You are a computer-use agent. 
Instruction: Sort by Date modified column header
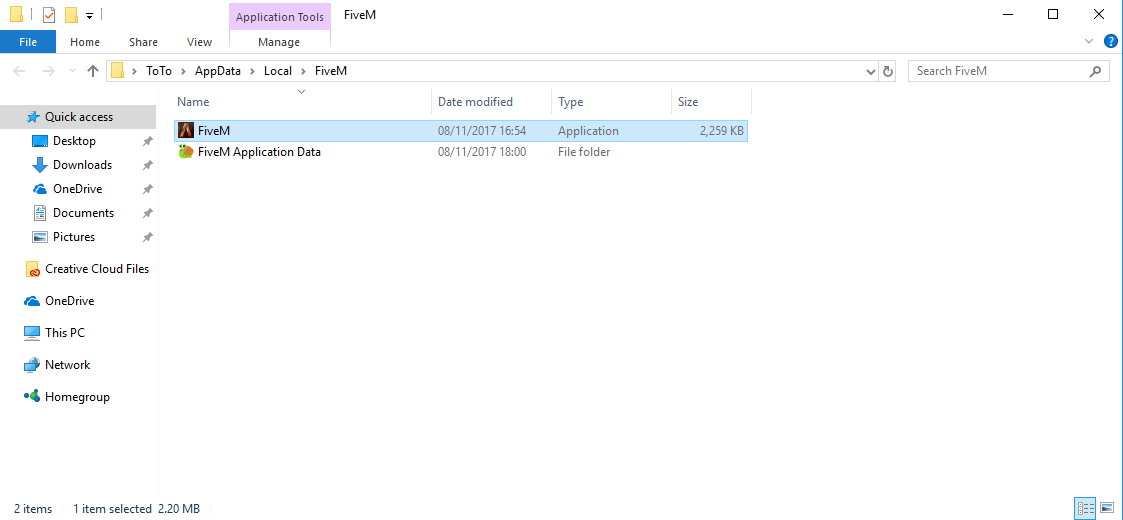pos(476,102)
